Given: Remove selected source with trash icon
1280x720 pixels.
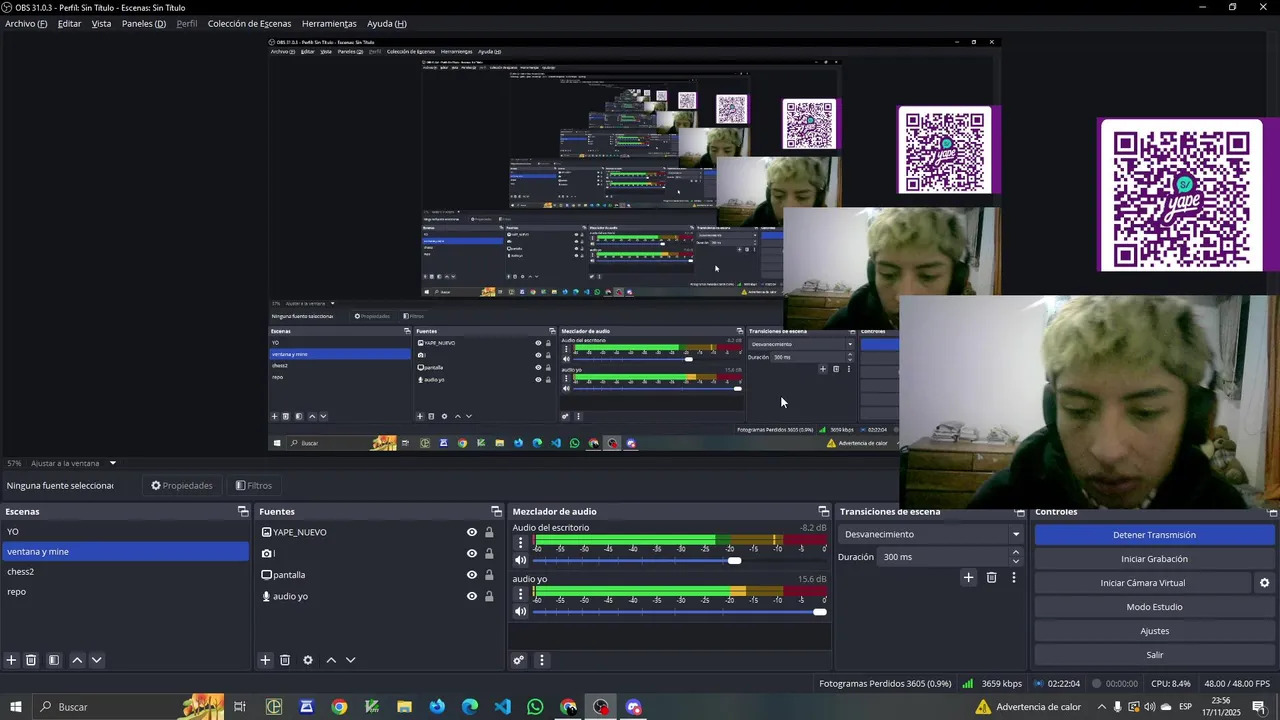Looking at the screenshot, I should tap(285, 660).
